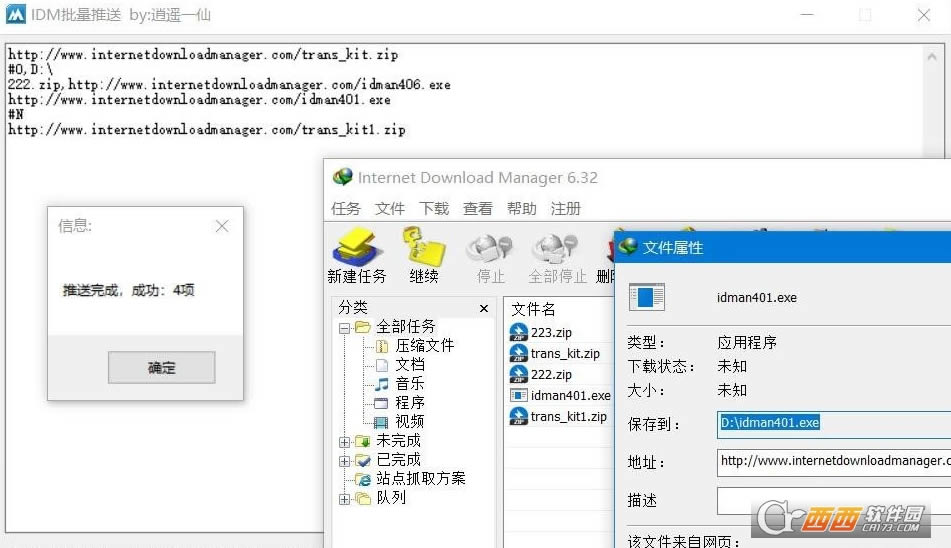Click the 停止 stop toolbar icon

pos(490,249)
